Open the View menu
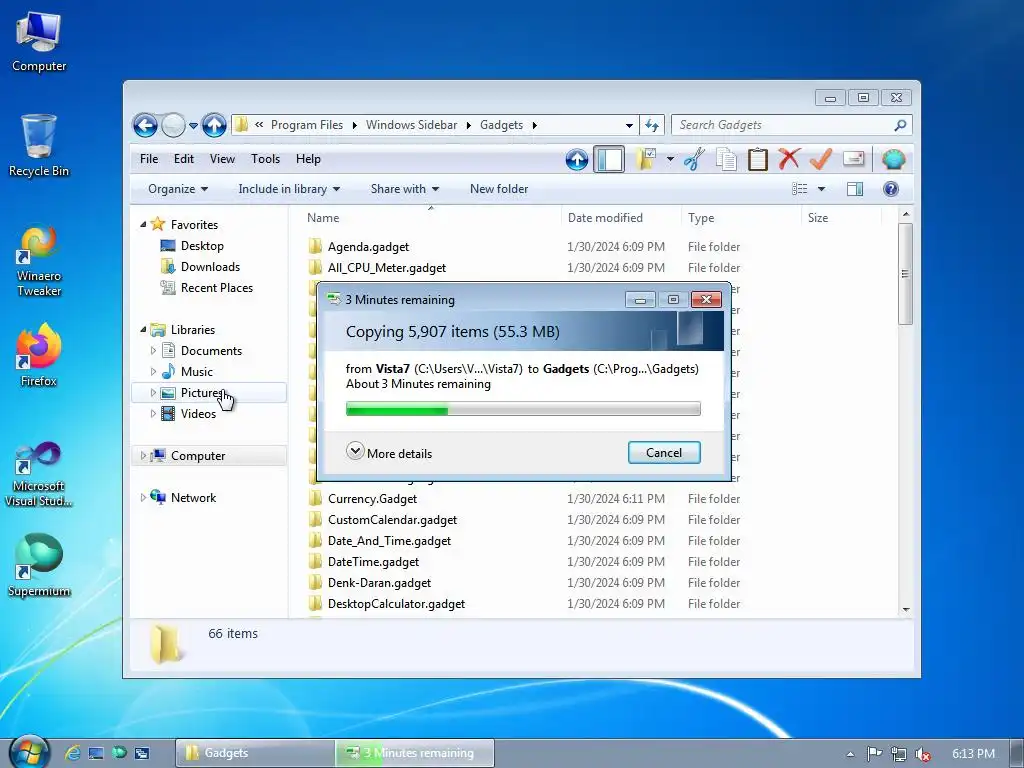The width and height of the screenshot is (1024, 768). pos(222,159)
